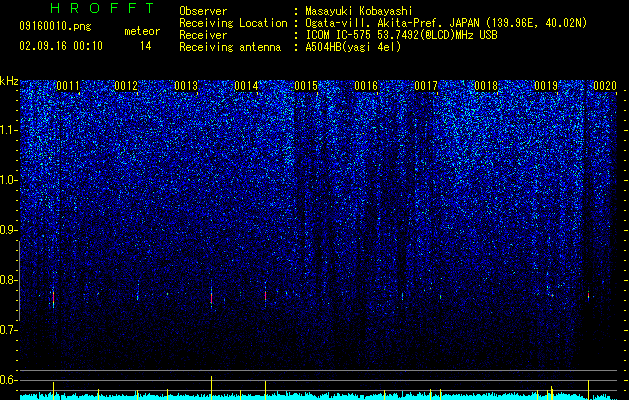Image resolution: width=629 pixels, height=400 pixels.
Task: Click the tallest yellow spike in the bottom graph
Action: pos(211,386)
